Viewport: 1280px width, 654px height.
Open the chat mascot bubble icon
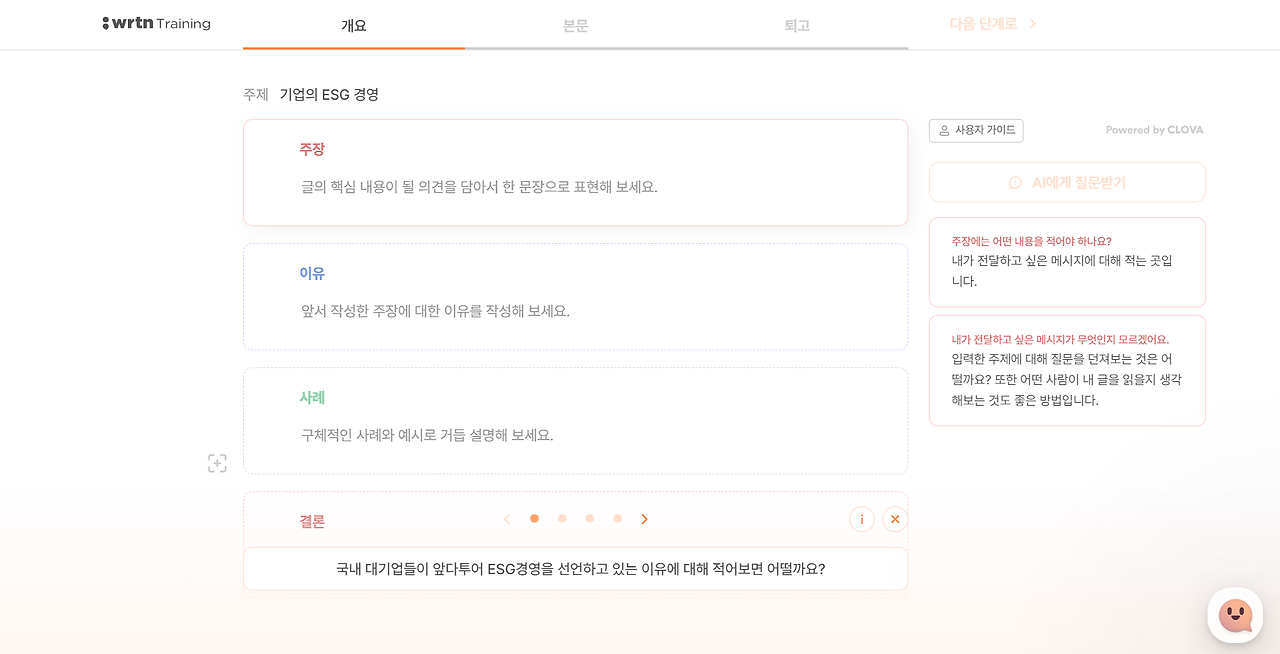[1235, 615]
